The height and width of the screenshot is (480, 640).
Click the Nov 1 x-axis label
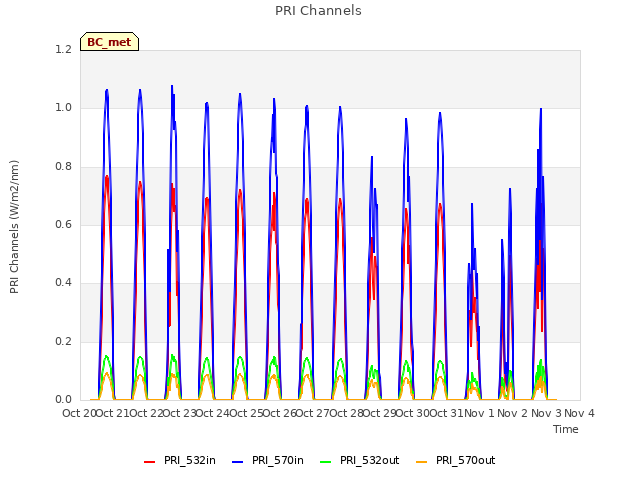coord(479,413)
